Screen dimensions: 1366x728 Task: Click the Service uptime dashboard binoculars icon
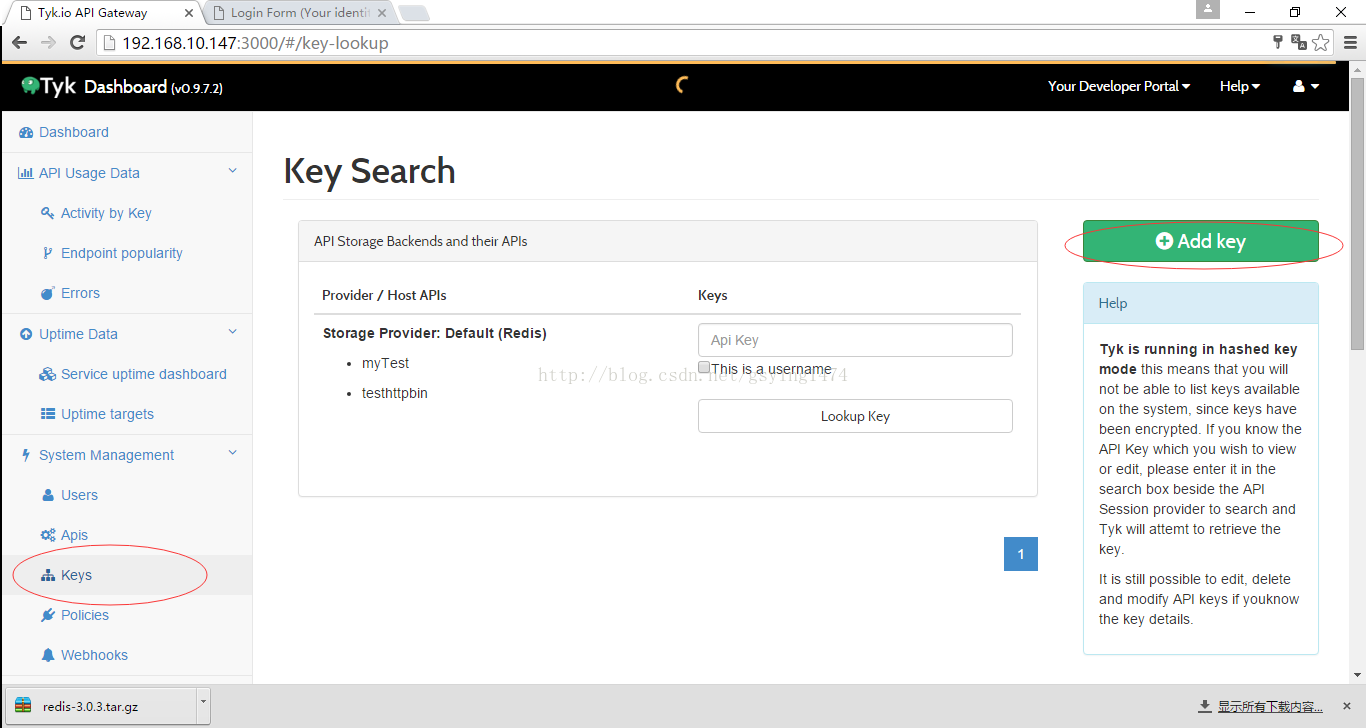point(47,374)
